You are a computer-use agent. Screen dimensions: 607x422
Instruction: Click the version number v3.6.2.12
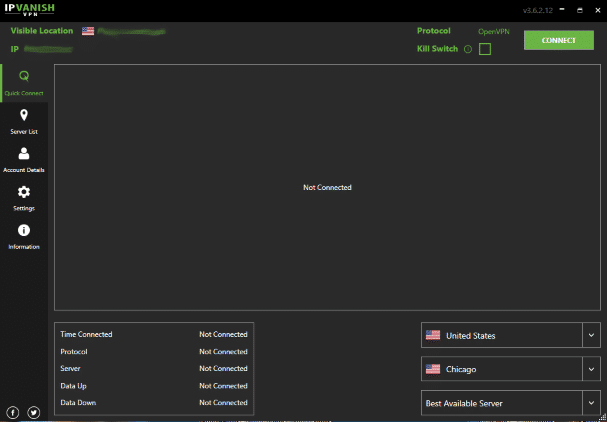point(538,10)
